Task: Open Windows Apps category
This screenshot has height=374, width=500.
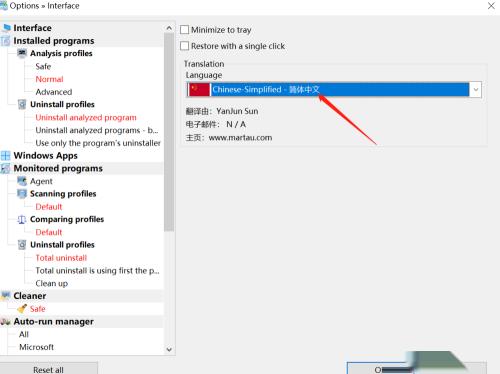Action: [x=45, y=156]
